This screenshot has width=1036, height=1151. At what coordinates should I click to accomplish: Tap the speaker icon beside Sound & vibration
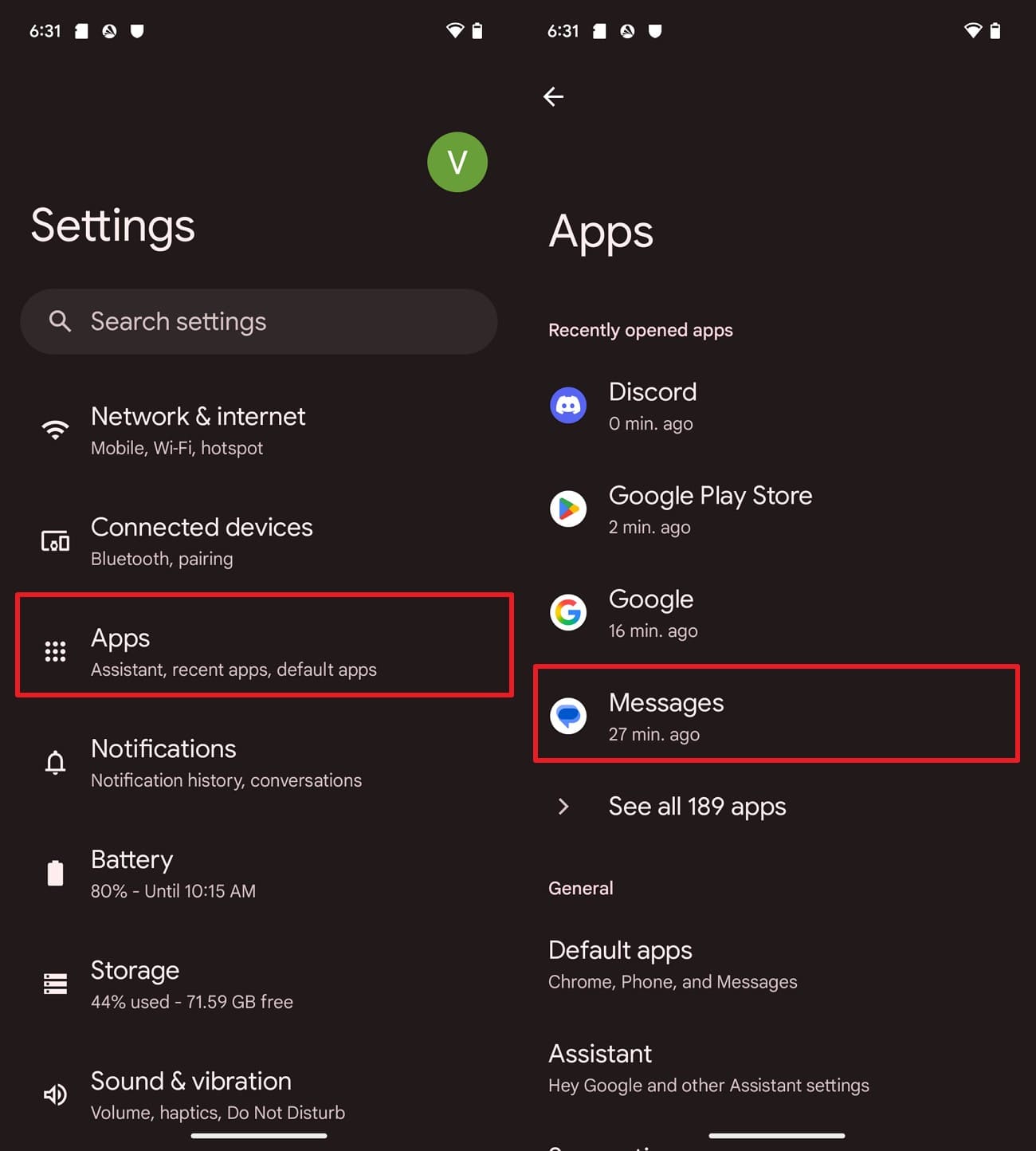[x=55, y=1095]
